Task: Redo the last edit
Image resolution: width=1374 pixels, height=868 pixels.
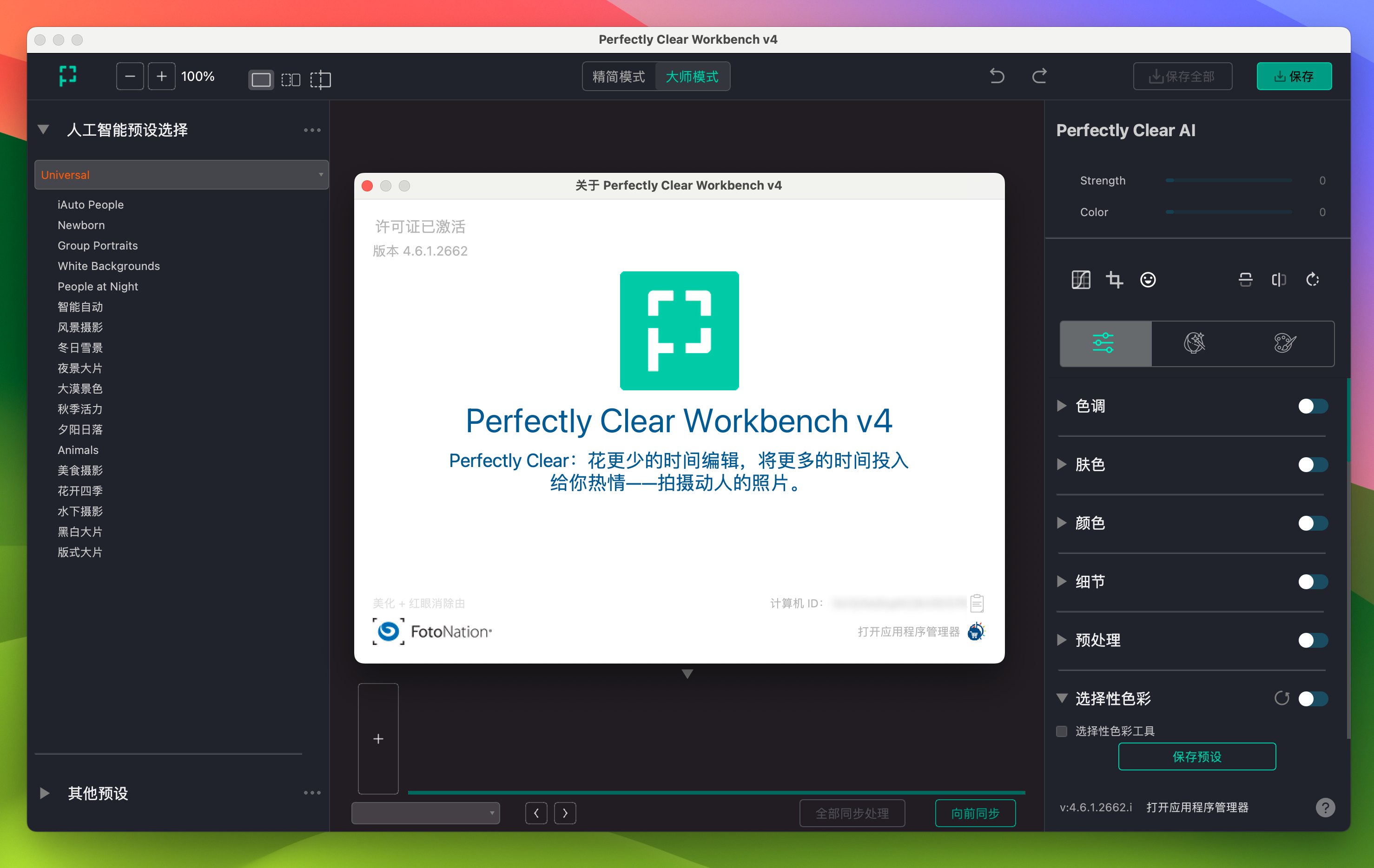Action: (1040, 76)
